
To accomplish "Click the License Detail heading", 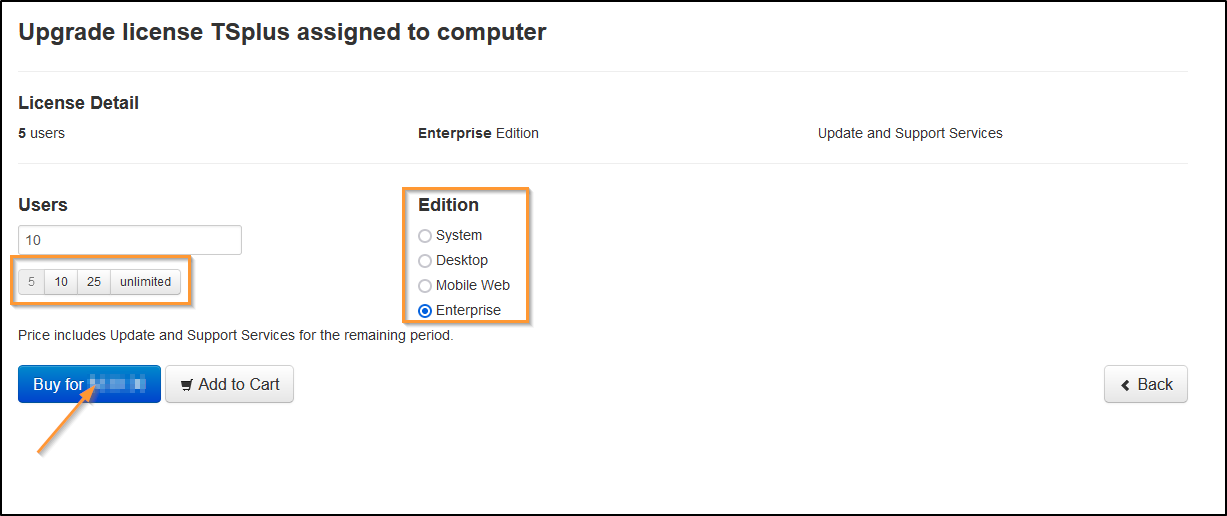I will click(78, 103).
